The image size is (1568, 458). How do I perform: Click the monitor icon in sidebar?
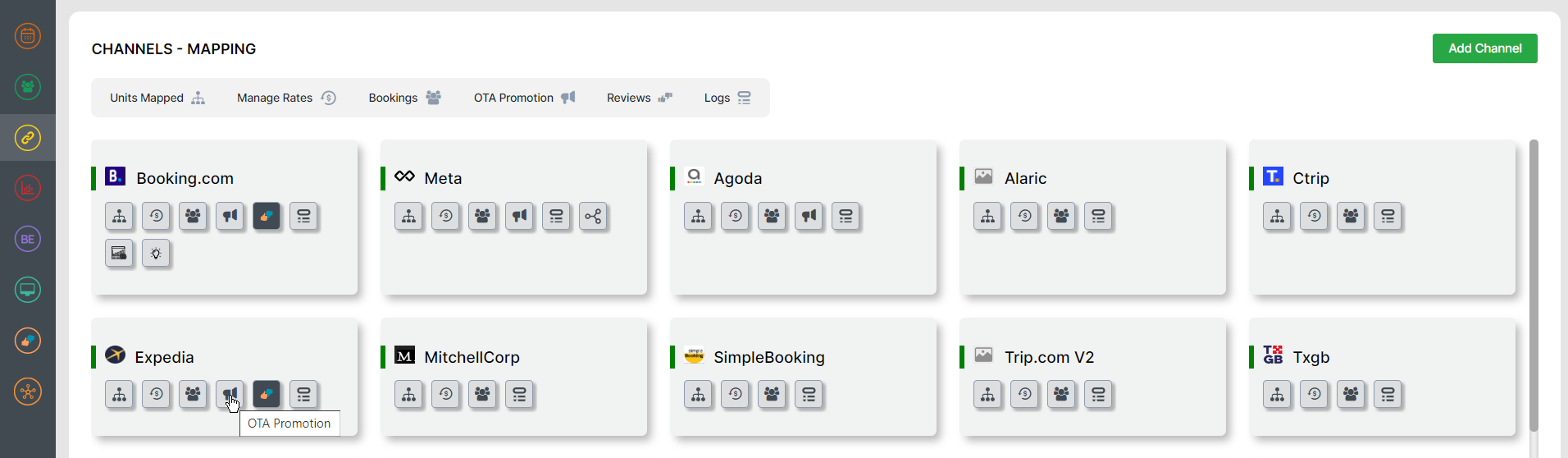[28, 290]
